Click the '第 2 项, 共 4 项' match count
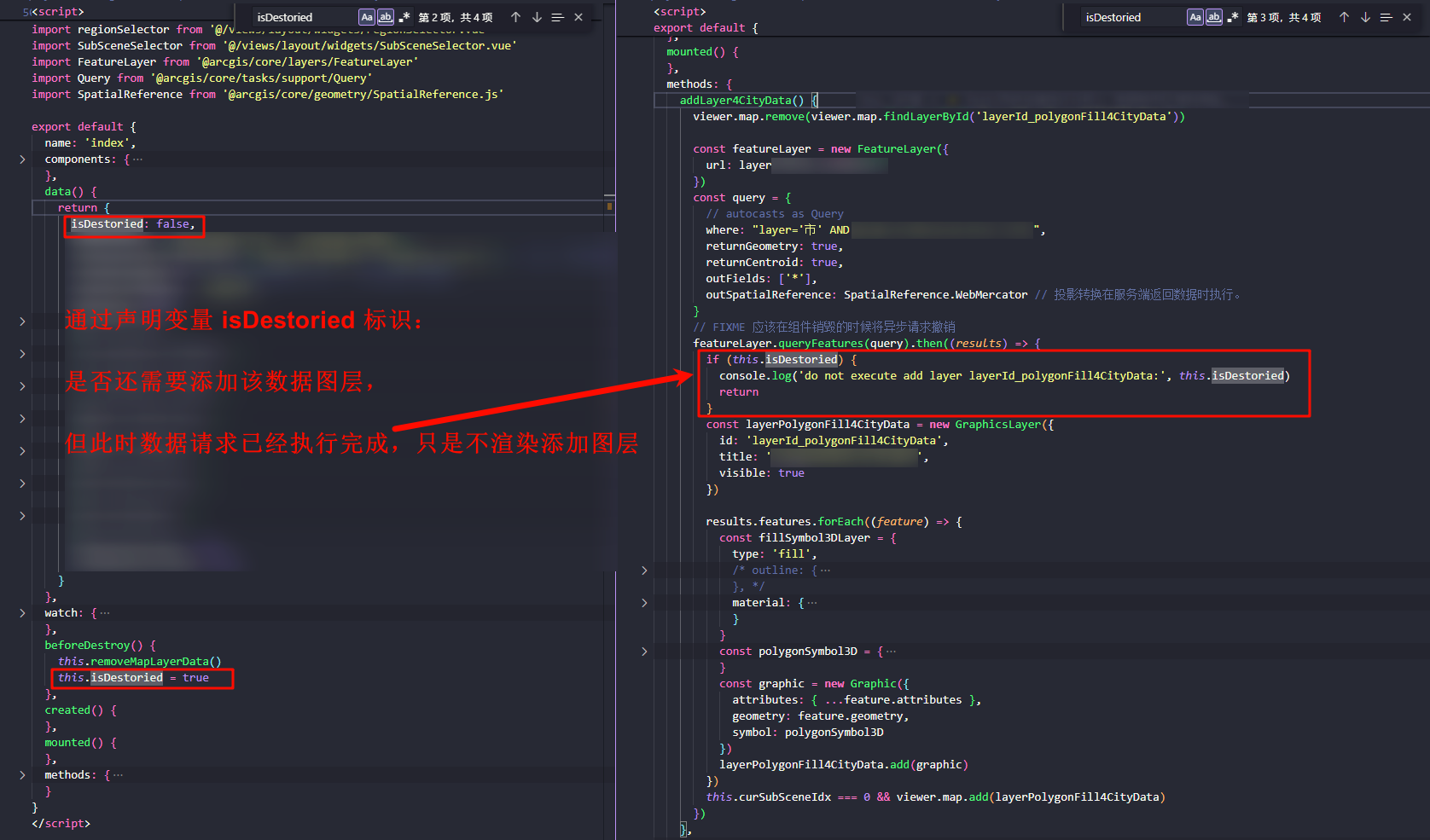1430x840 pixels. point(456,17)
